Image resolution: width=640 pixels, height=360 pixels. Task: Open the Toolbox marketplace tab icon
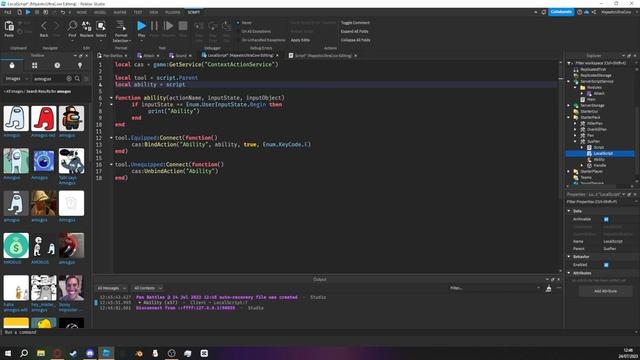click(x=12, y=65)
